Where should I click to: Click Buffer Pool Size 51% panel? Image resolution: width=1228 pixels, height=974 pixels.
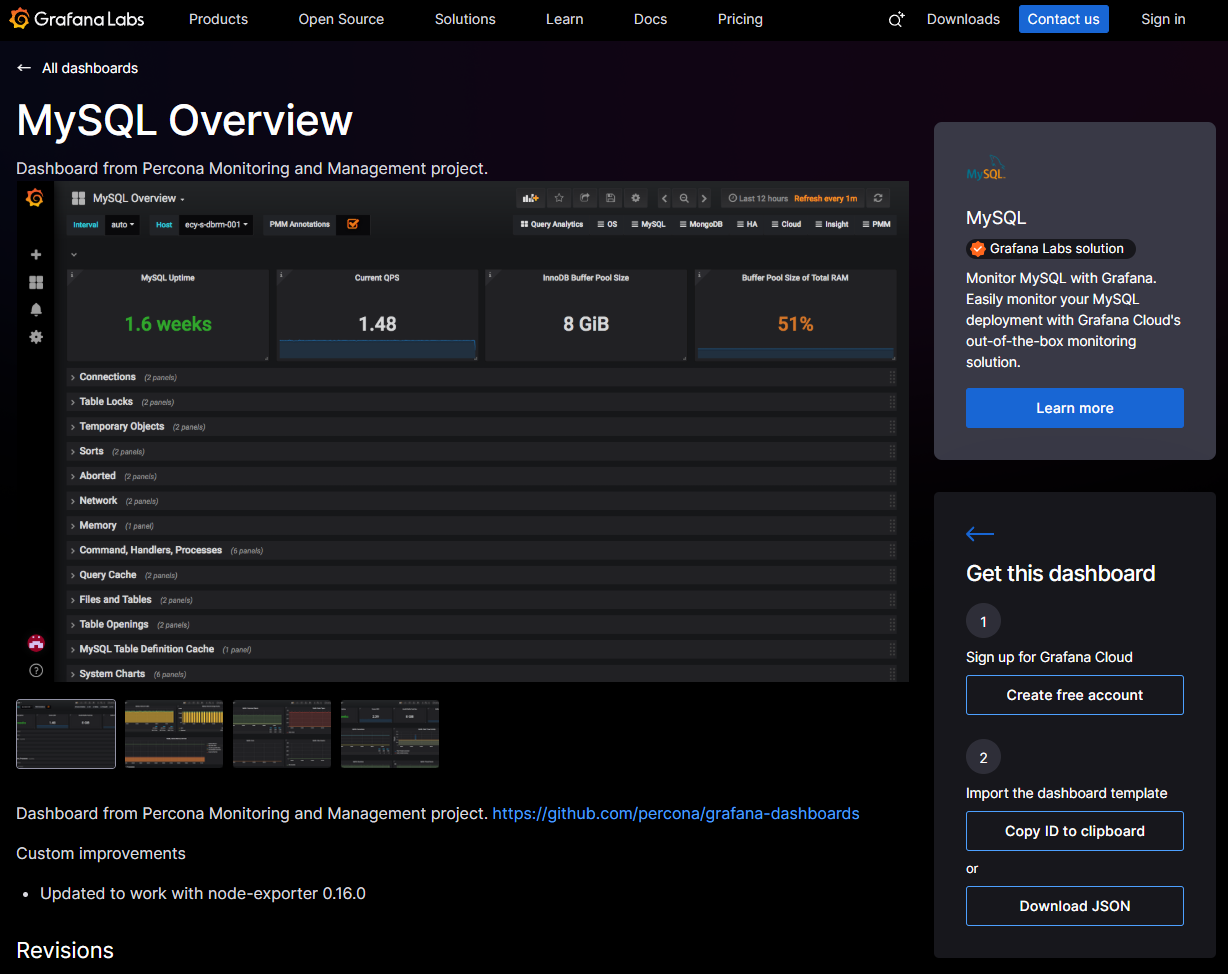coord(795,315)
